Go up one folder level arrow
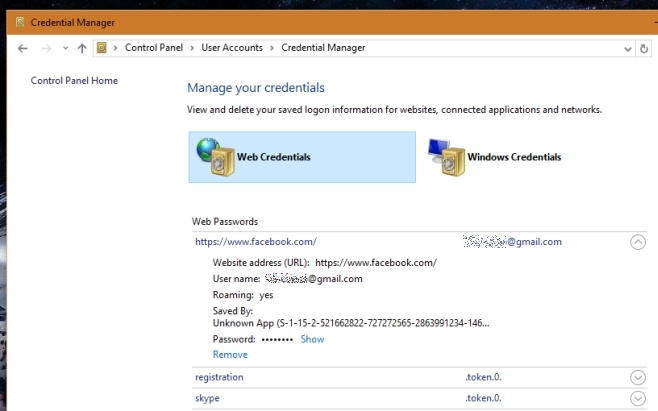The height and width of the screenshot is (411, 658). (81, 48)
